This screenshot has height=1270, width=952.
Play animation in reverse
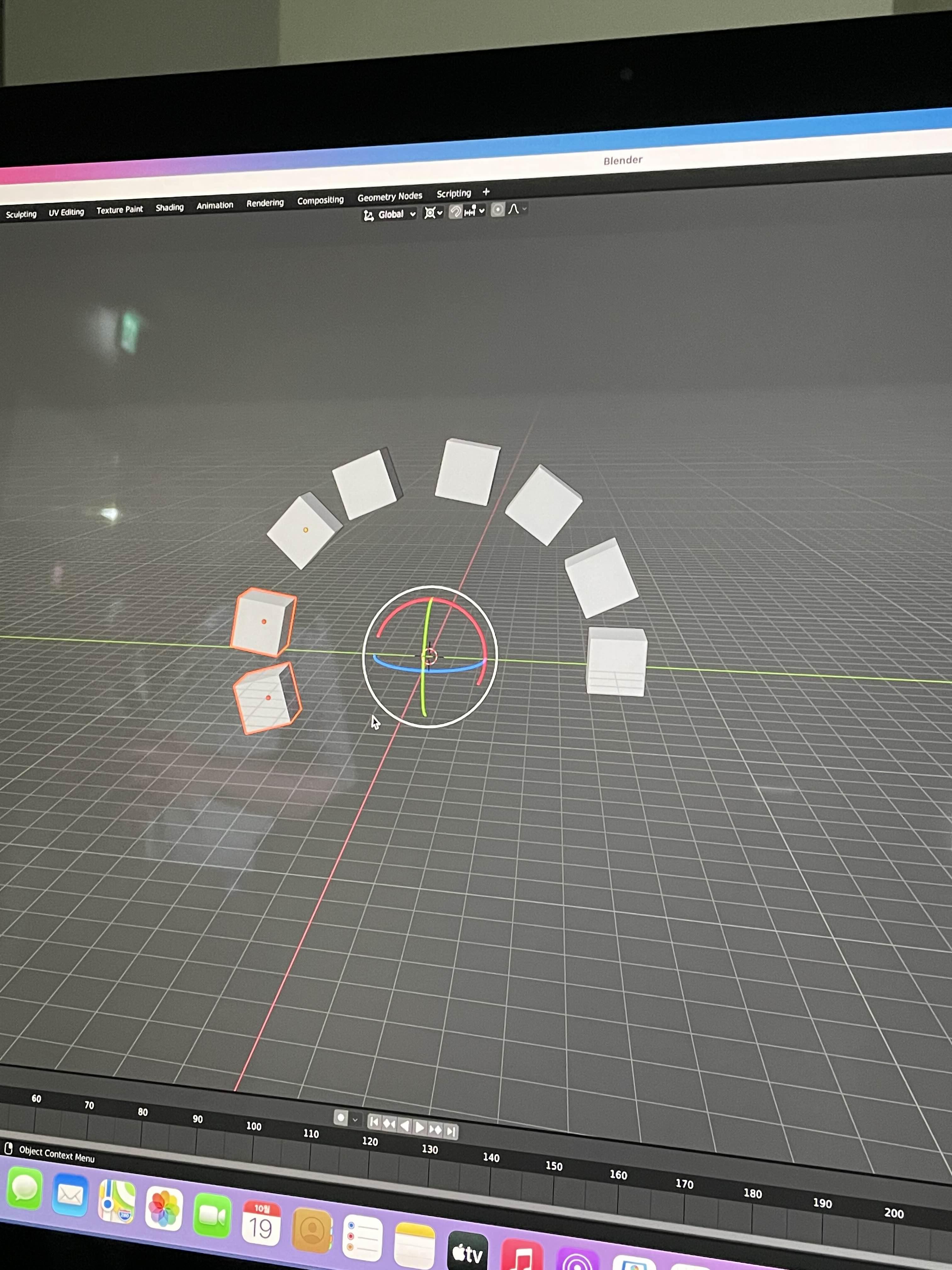coord(405,1125)
